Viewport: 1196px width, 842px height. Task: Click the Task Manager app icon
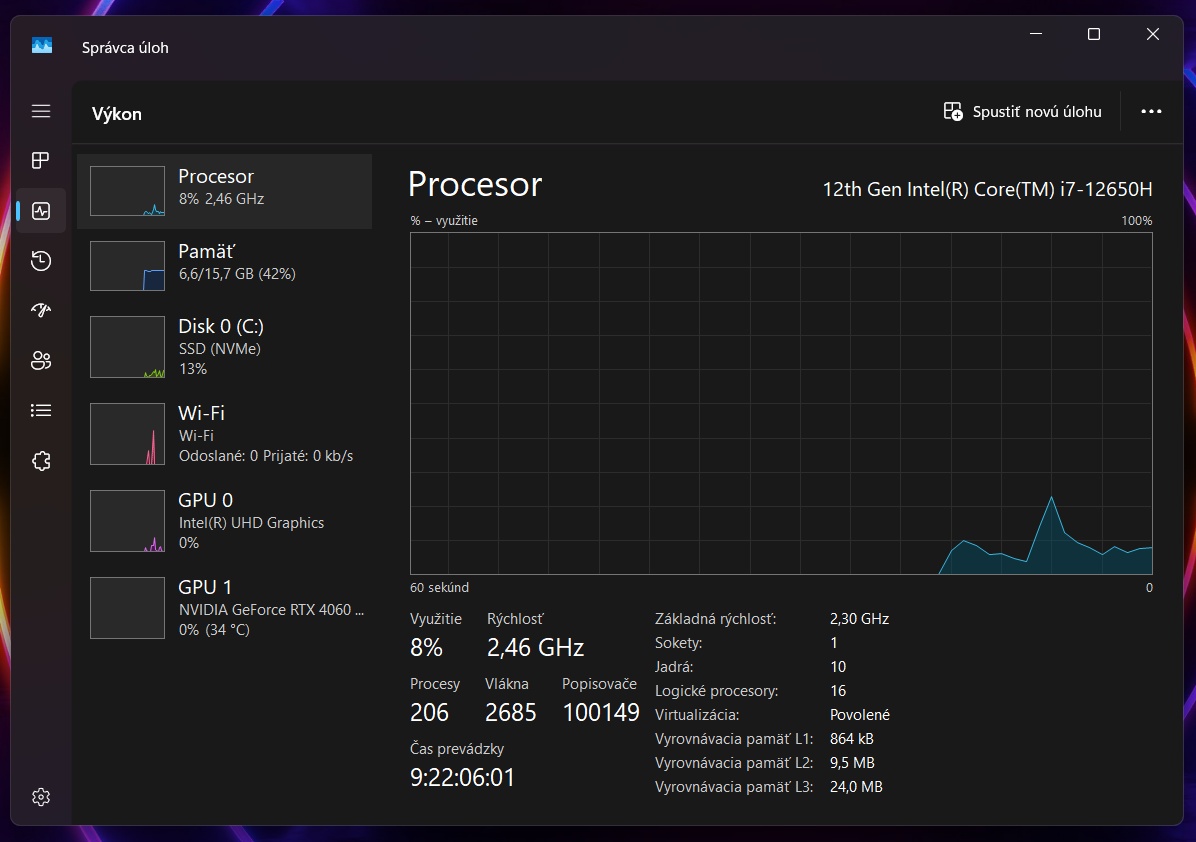tap(42, 46)
